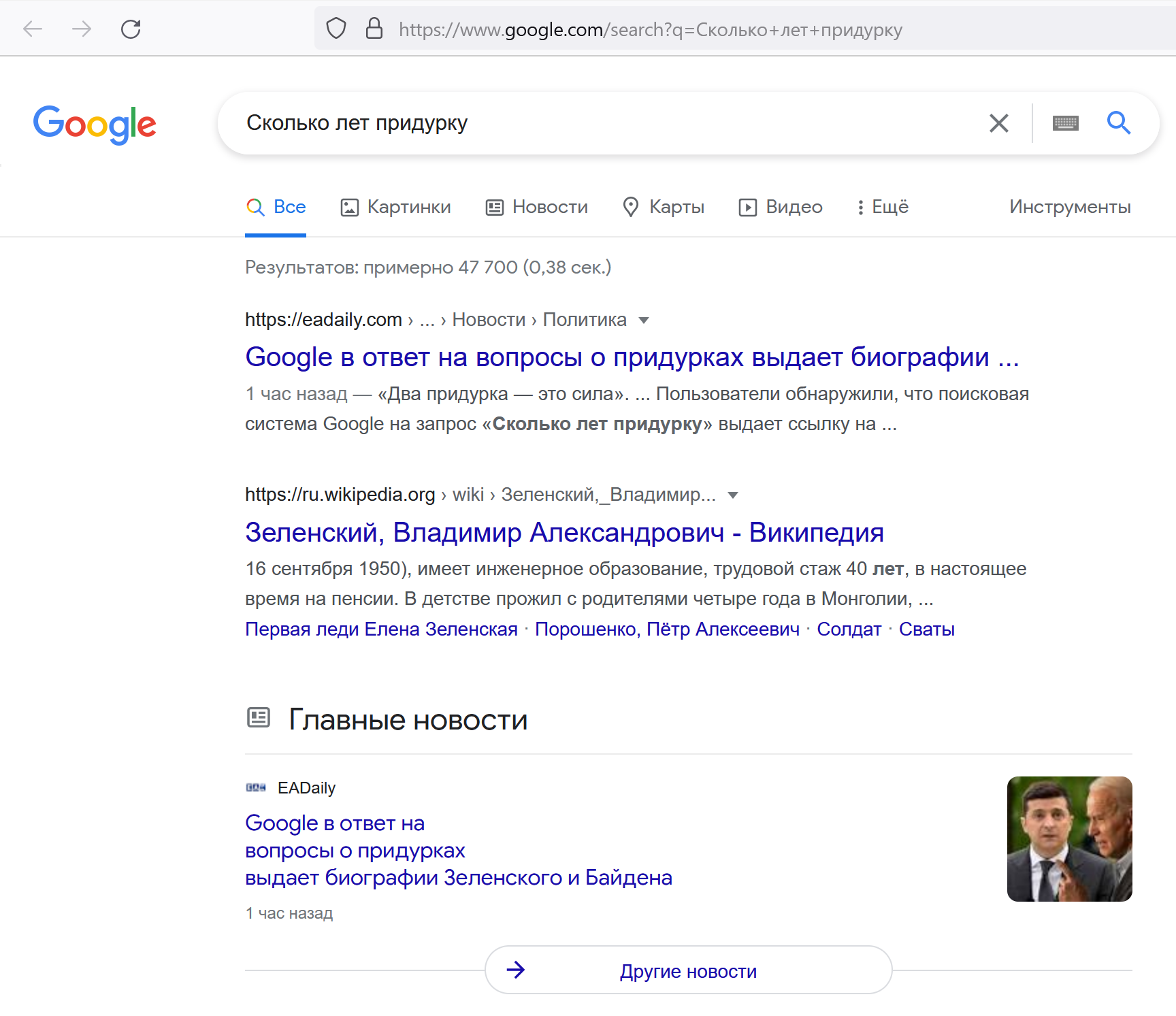Open the eadaily result headline link

pos(632,357)
